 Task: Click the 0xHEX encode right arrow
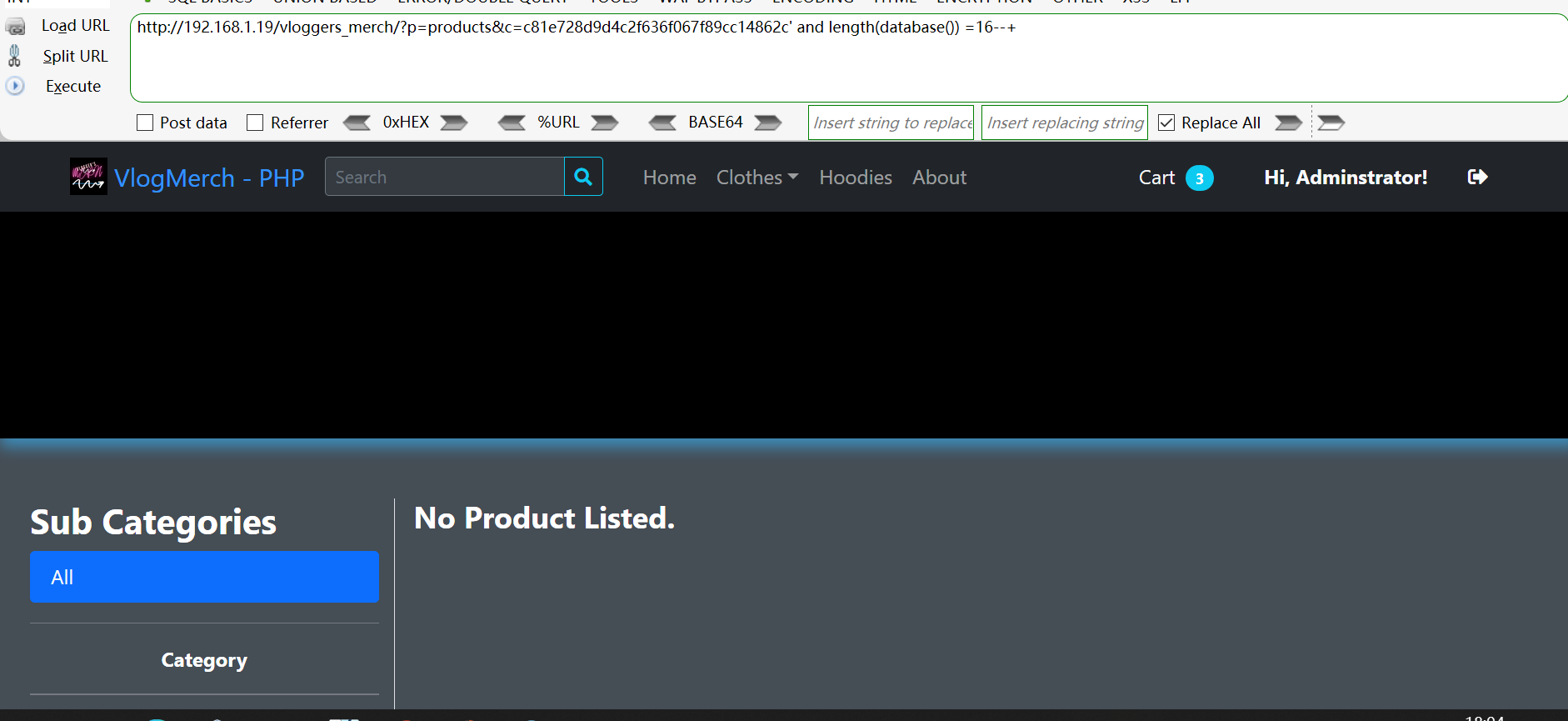click(454, 123)
